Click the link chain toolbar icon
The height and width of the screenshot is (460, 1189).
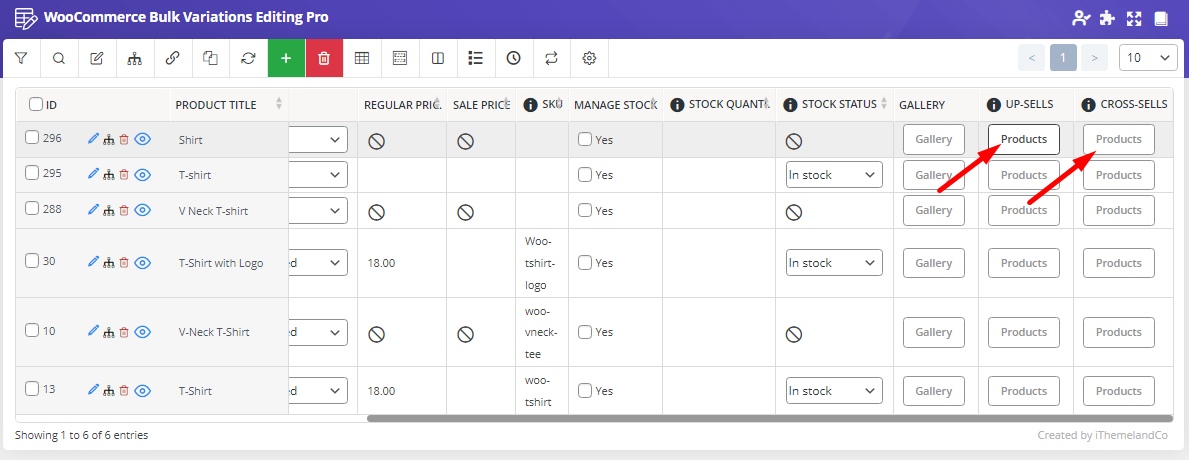click(173, 58)
